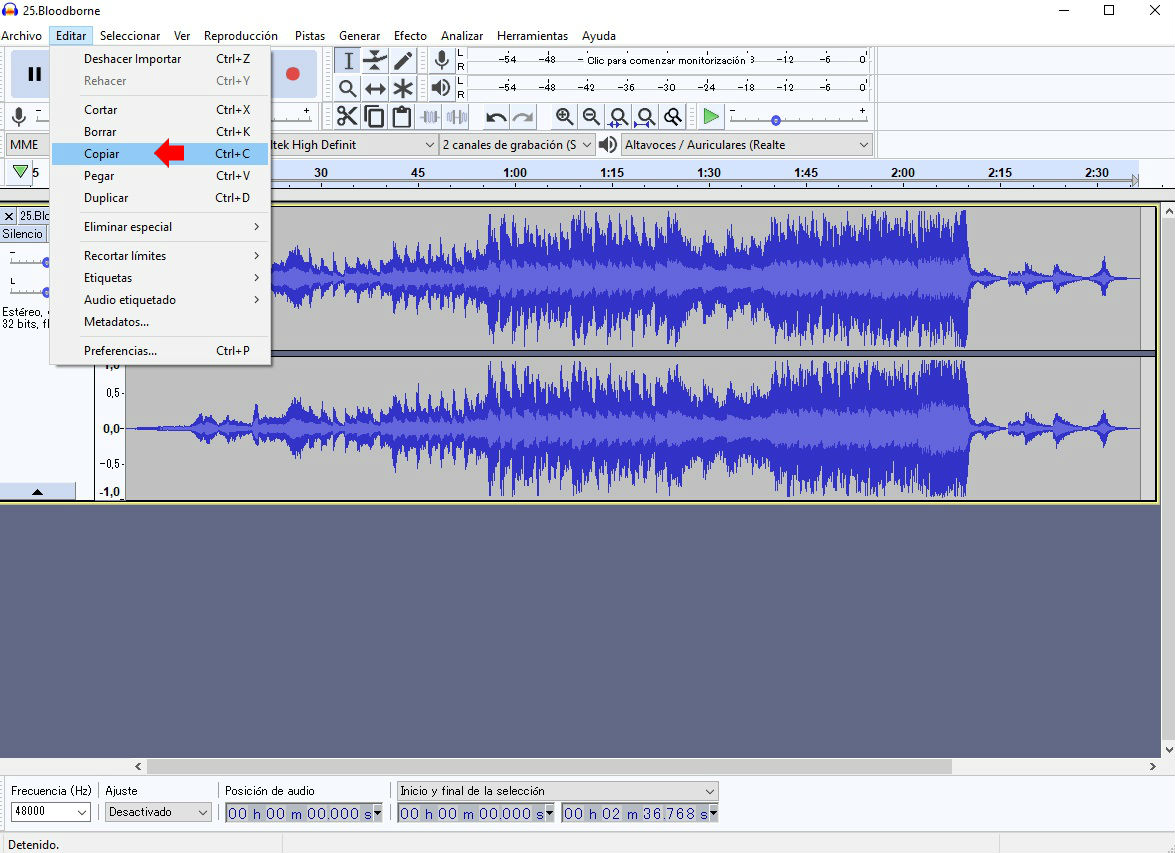The width and height of the screenshot is (1175, 853).
Task: Select the Multi-tool asterisk icon
Action: point(402,88)
